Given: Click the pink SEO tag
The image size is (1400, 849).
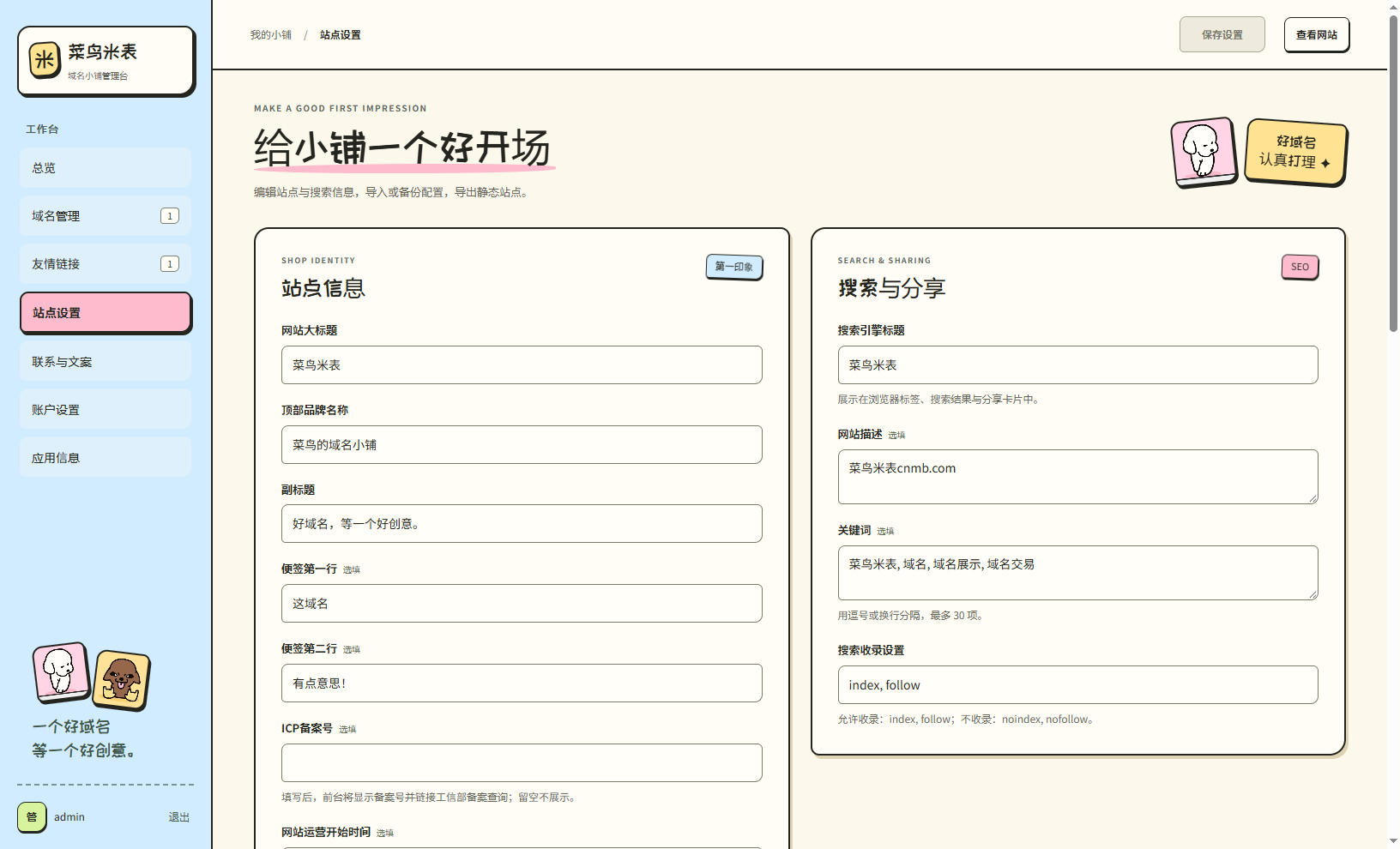Looking at the screenshot, I should pos(1300,267).
